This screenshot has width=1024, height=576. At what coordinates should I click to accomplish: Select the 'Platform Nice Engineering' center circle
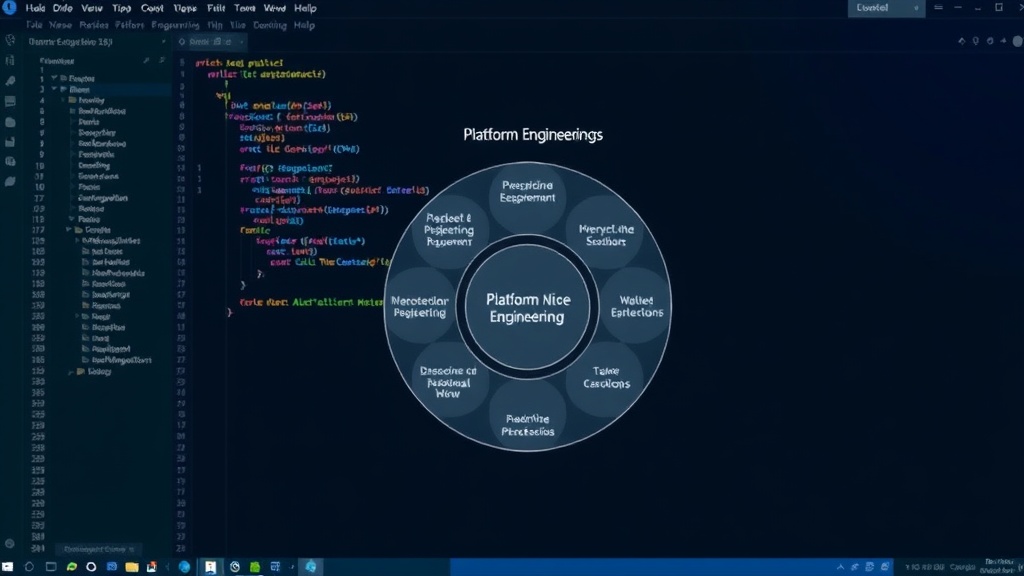coord(528,308)
